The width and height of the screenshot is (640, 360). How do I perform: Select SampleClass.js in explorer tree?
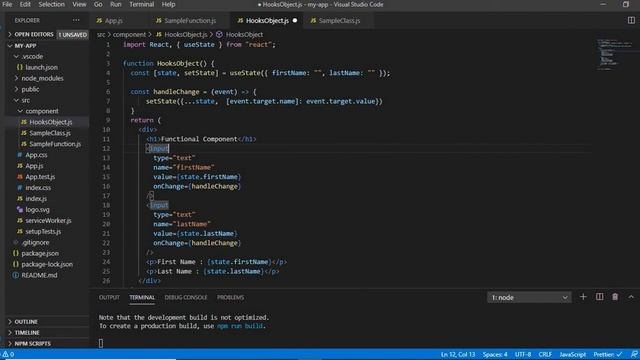50,133
